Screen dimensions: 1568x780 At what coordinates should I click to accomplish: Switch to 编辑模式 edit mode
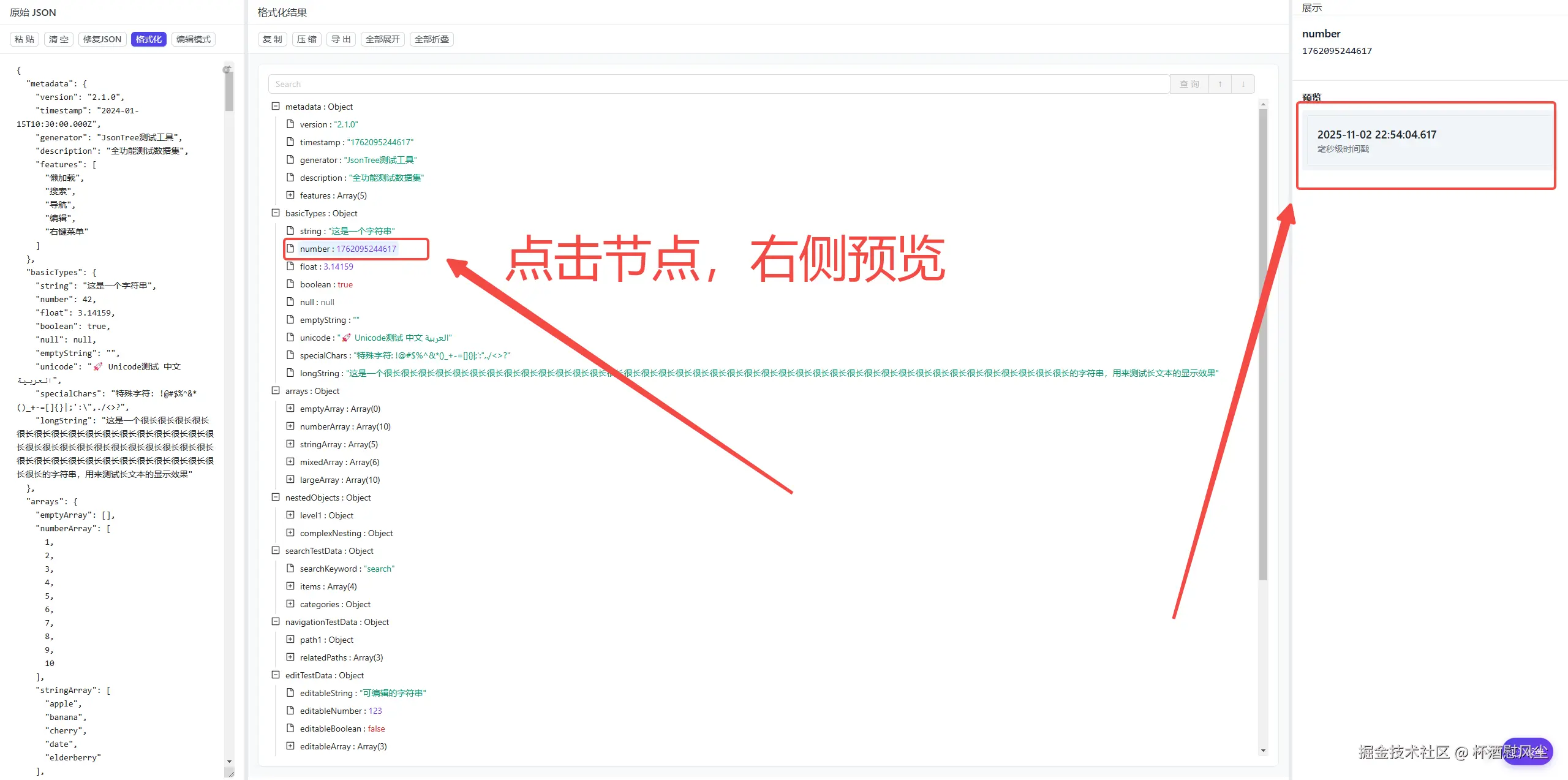pyautogui.click(x=193, y=39)
